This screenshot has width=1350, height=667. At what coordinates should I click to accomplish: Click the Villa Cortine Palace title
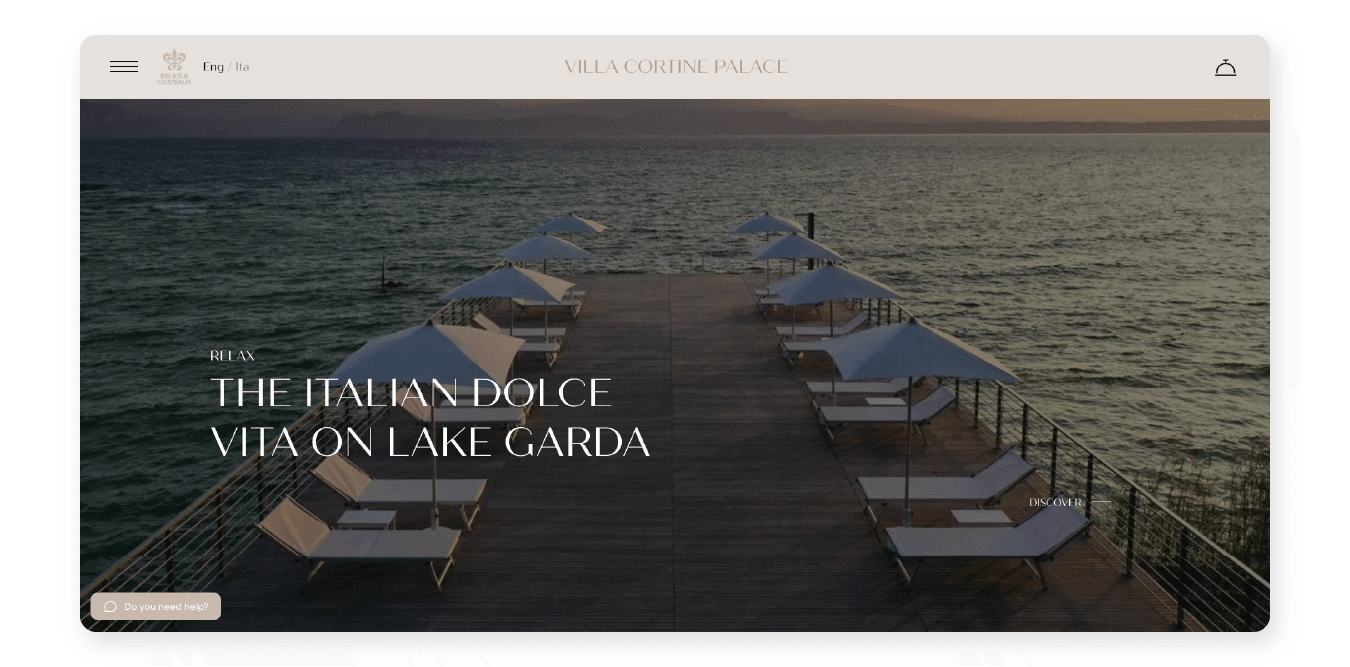tap(675, 67)
